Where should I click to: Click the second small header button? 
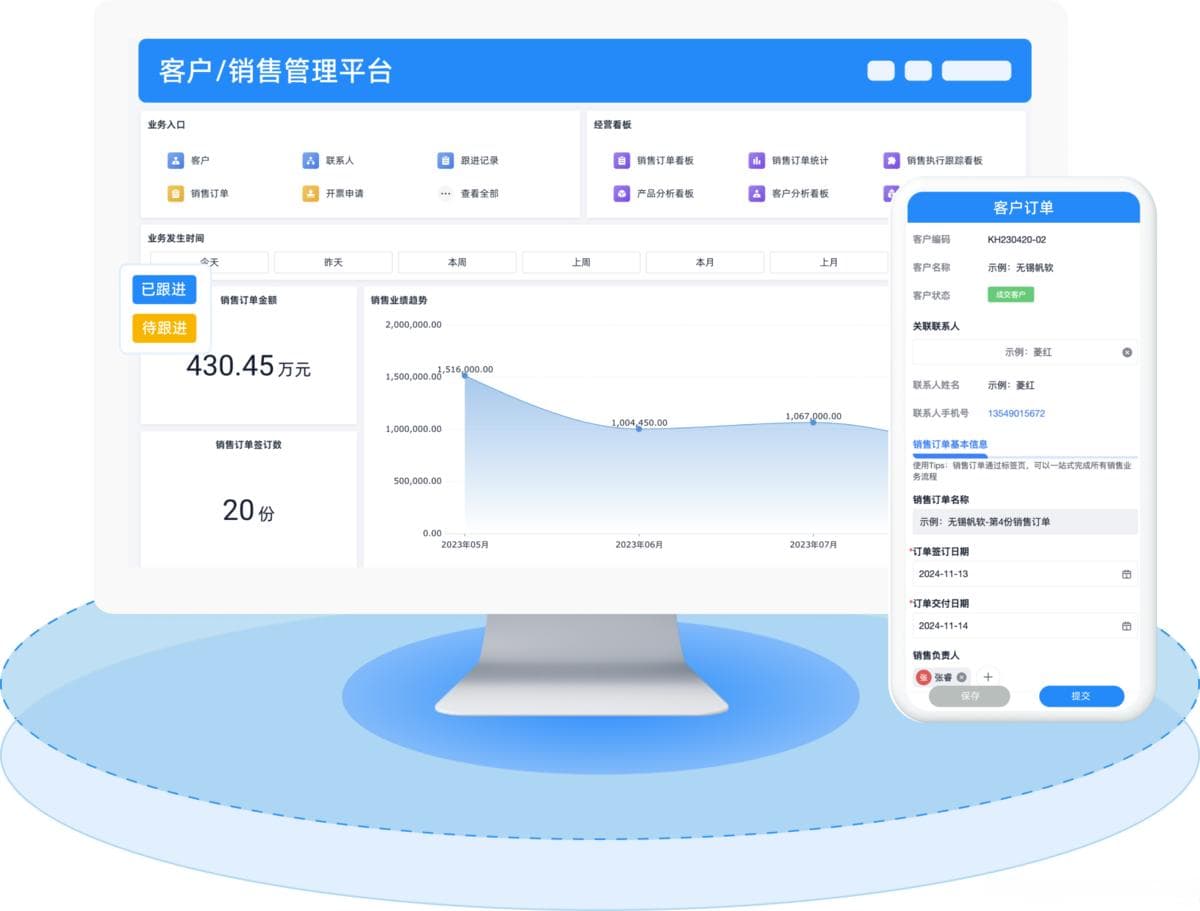point(918,71)
